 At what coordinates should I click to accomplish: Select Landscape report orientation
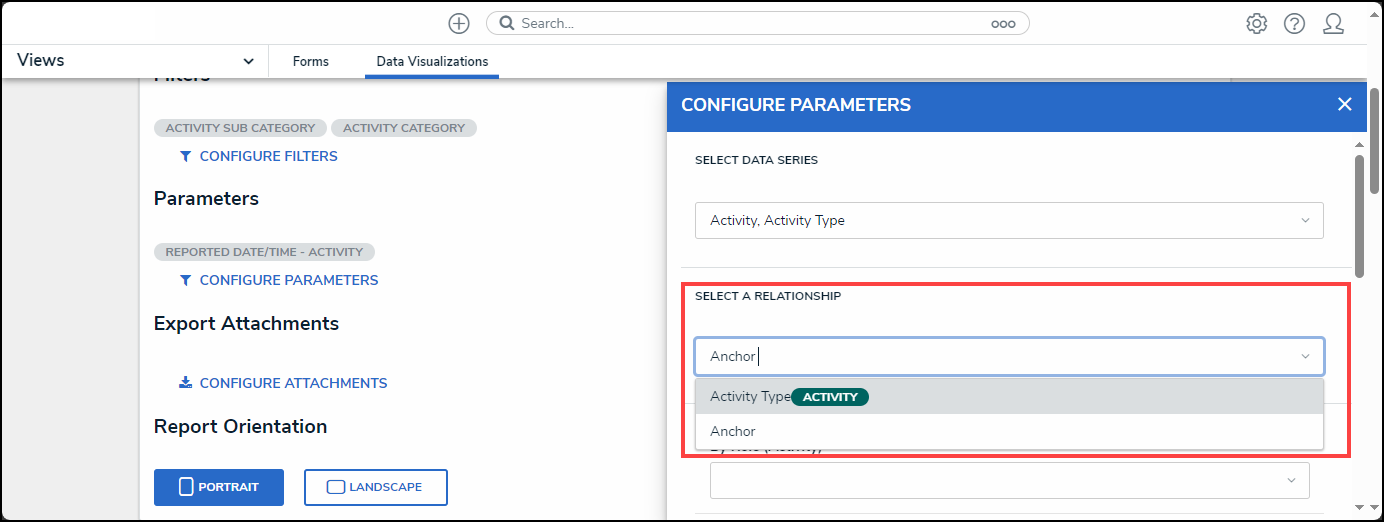(x=375, y=487)
